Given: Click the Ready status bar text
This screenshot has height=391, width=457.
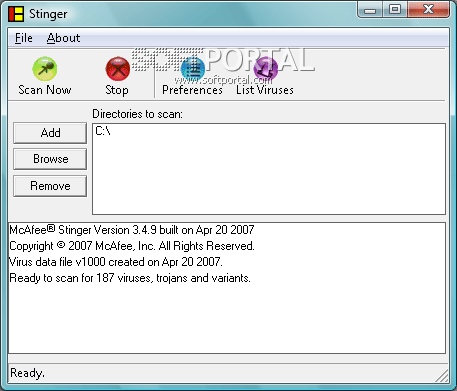Looking at the screenshot, I should (x=27, y=373).
